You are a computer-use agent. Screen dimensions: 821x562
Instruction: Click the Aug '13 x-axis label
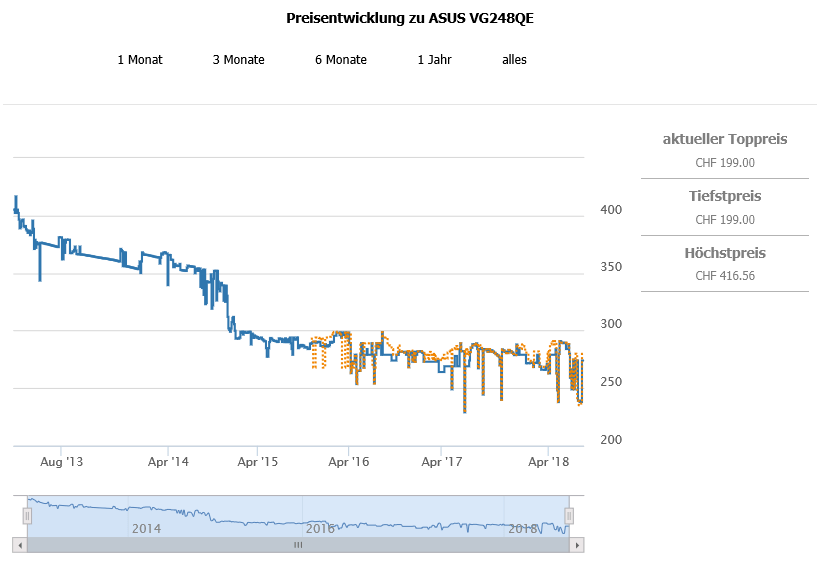click(62, 462)
